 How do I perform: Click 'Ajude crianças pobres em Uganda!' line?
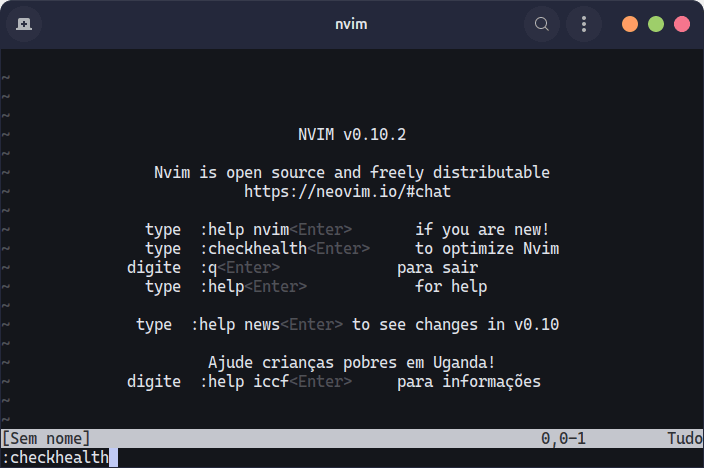352,362
